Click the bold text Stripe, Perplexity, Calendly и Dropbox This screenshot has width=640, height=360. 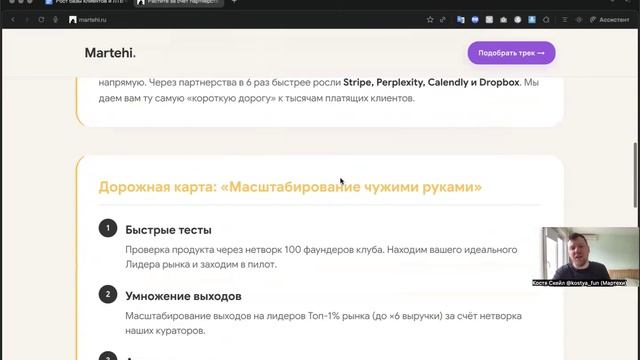[x=431, y=82]
